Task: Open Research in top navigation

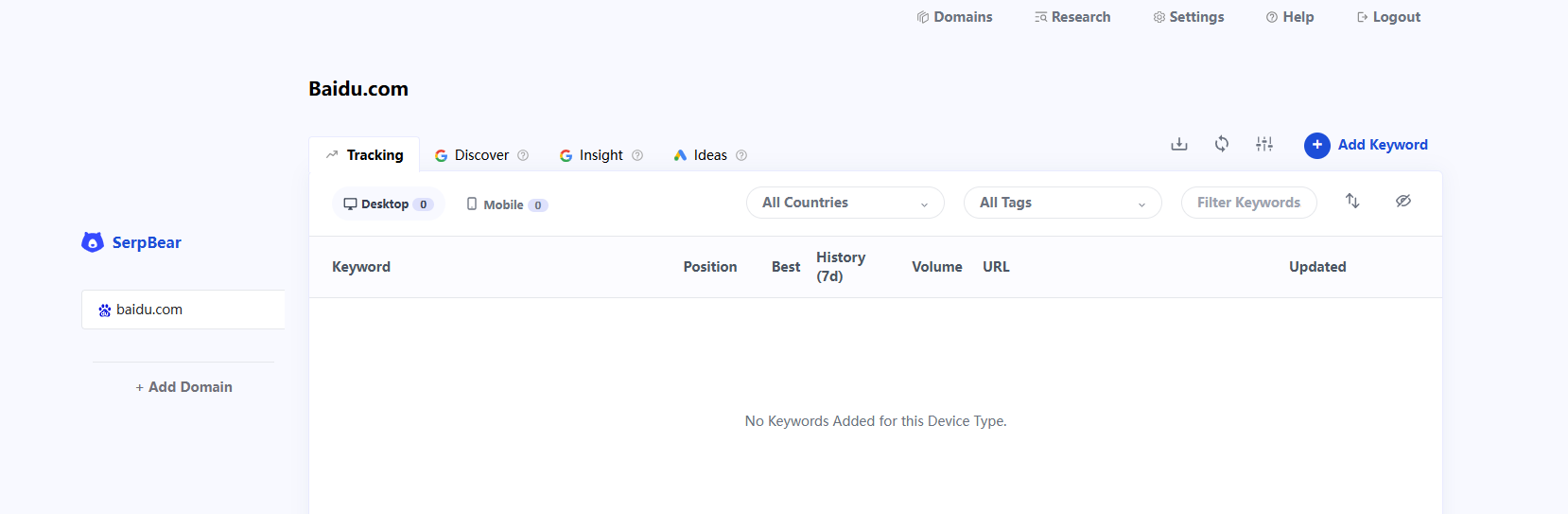Action: click(x=1072, y=17)
